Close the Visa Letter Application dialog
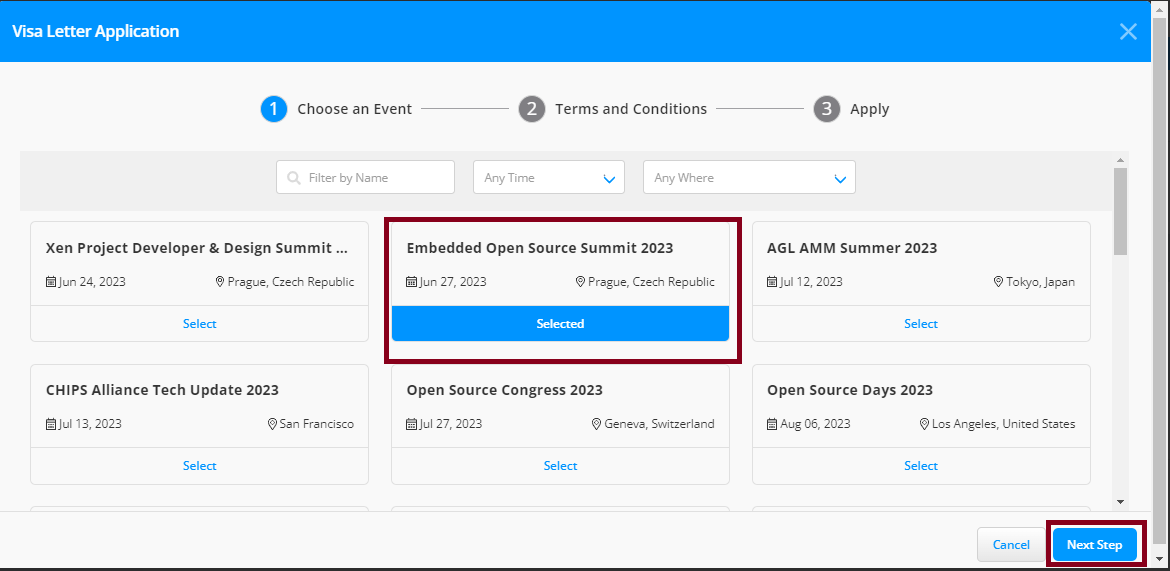The image size is (1170, 571). [1128, 31]
